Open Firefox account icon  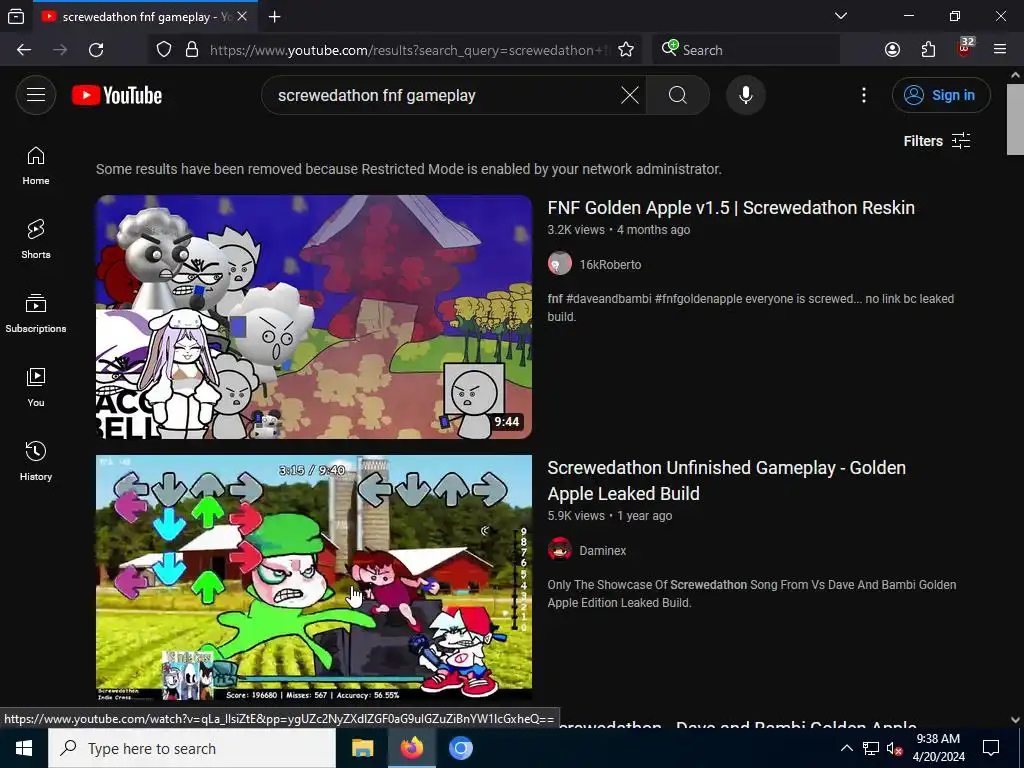(893, 50)
